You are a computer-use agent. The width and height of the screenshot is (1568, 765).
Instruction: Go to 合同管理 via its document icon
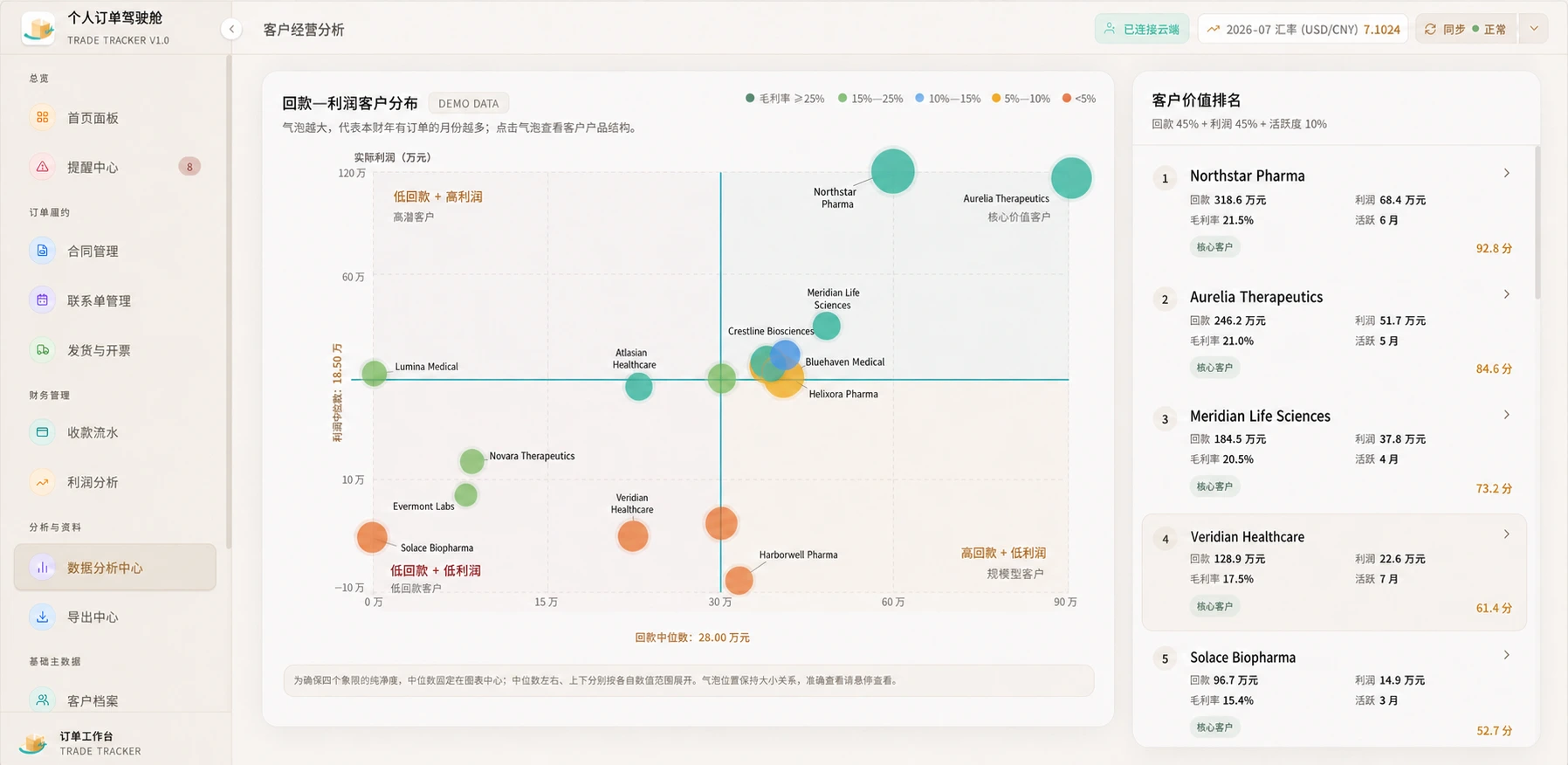[42, 251]
